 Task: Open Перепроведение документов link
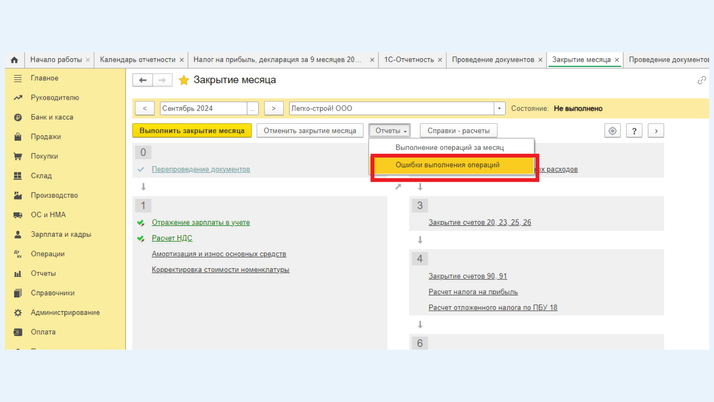[x=201, y=169]
